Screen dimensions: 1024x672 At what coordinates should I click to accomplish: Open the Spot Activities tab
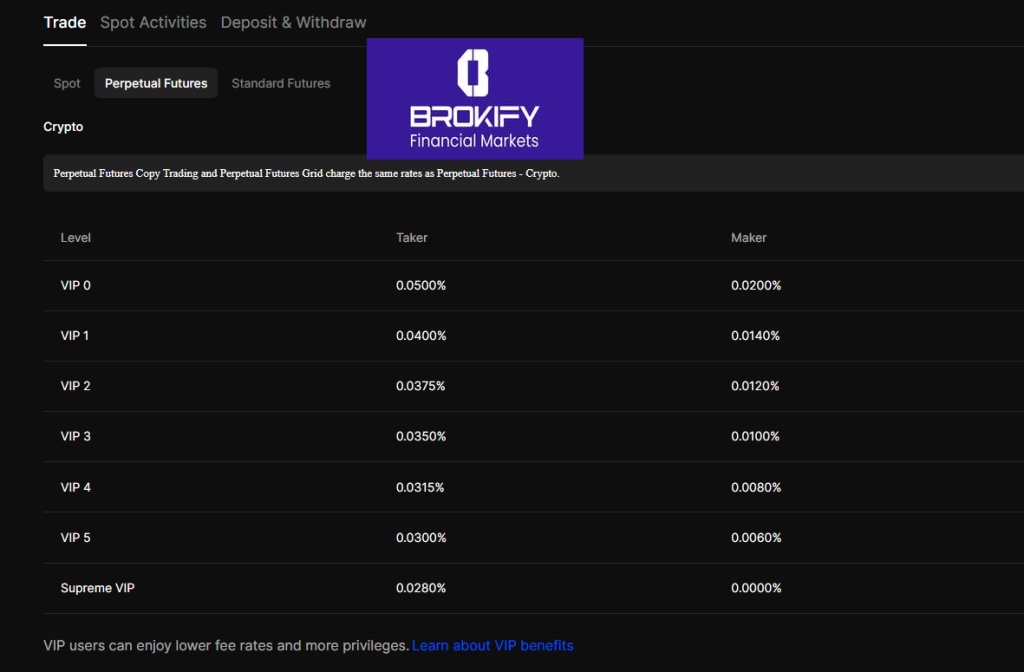click(x=153, y=22)
